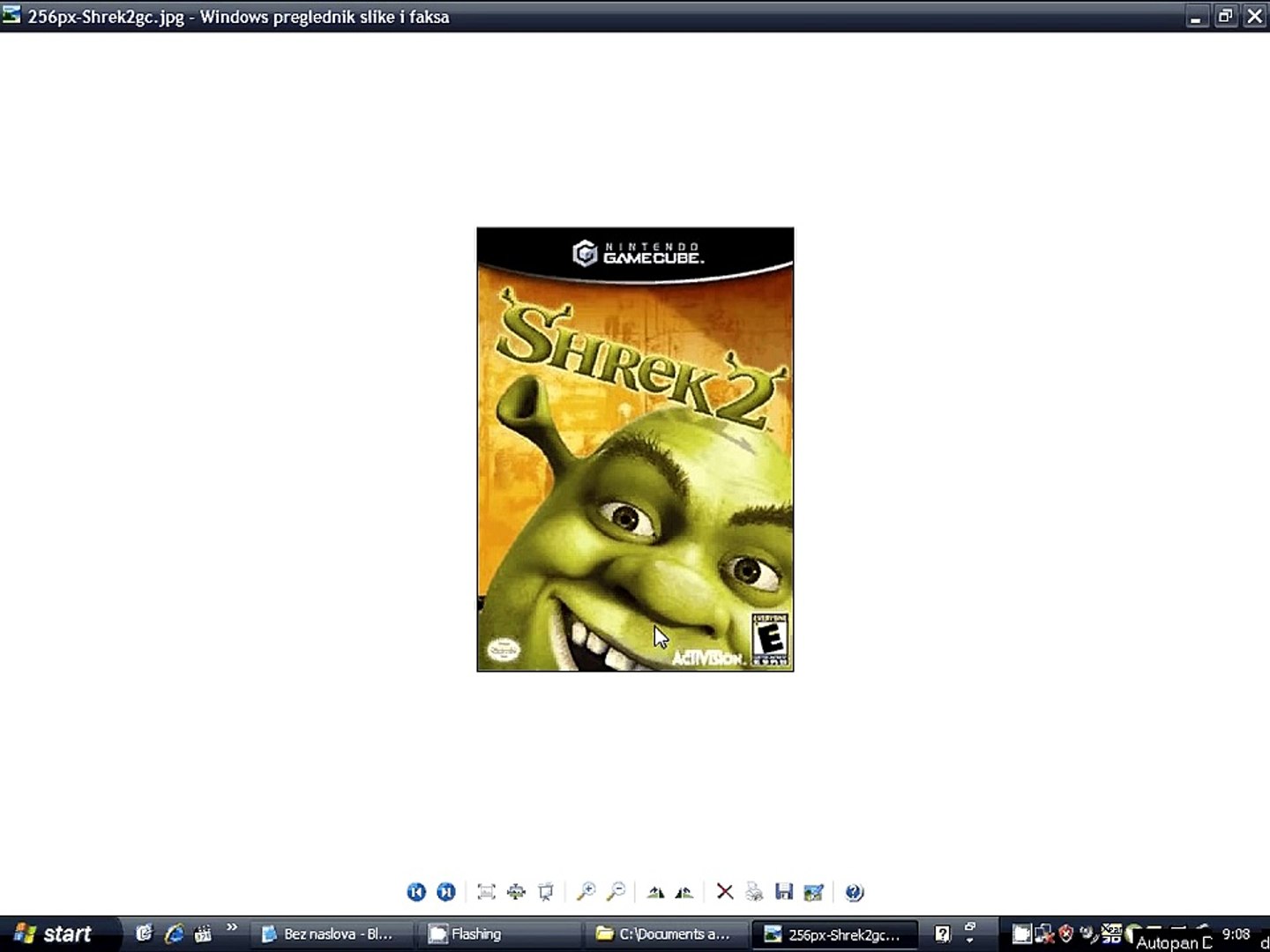Open the language bar options dropdown

(x=970, y=940)
